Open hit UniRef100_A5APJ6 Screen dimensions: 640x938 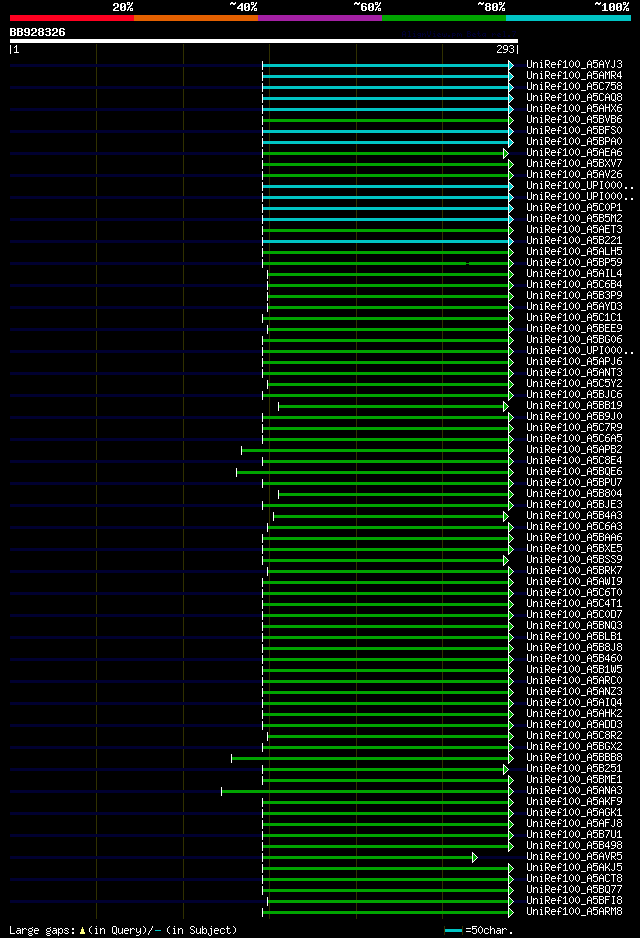(x=574, y=361)
